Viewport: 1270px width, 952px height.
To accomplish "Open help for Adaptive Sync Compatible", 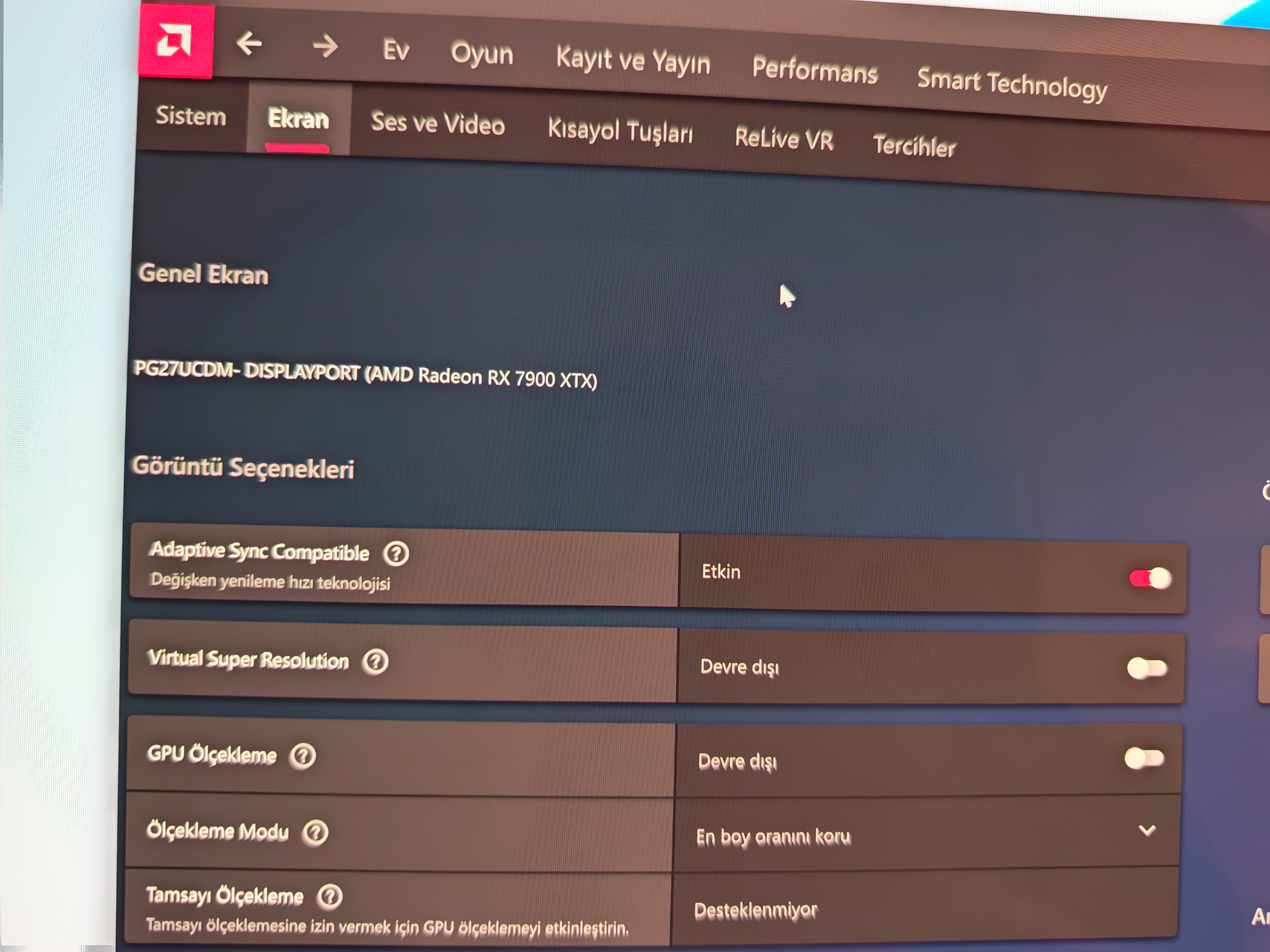I will pyautogui.click(x=396, y=553).
